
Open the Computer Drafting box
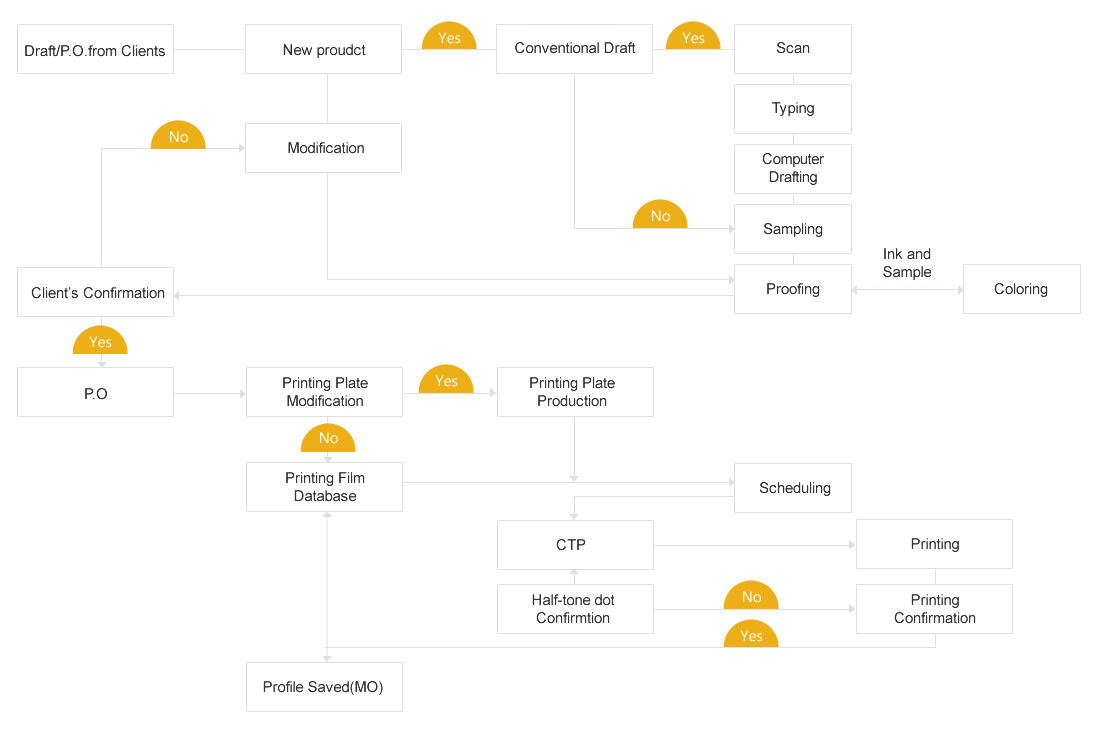(x=792, y=168)
